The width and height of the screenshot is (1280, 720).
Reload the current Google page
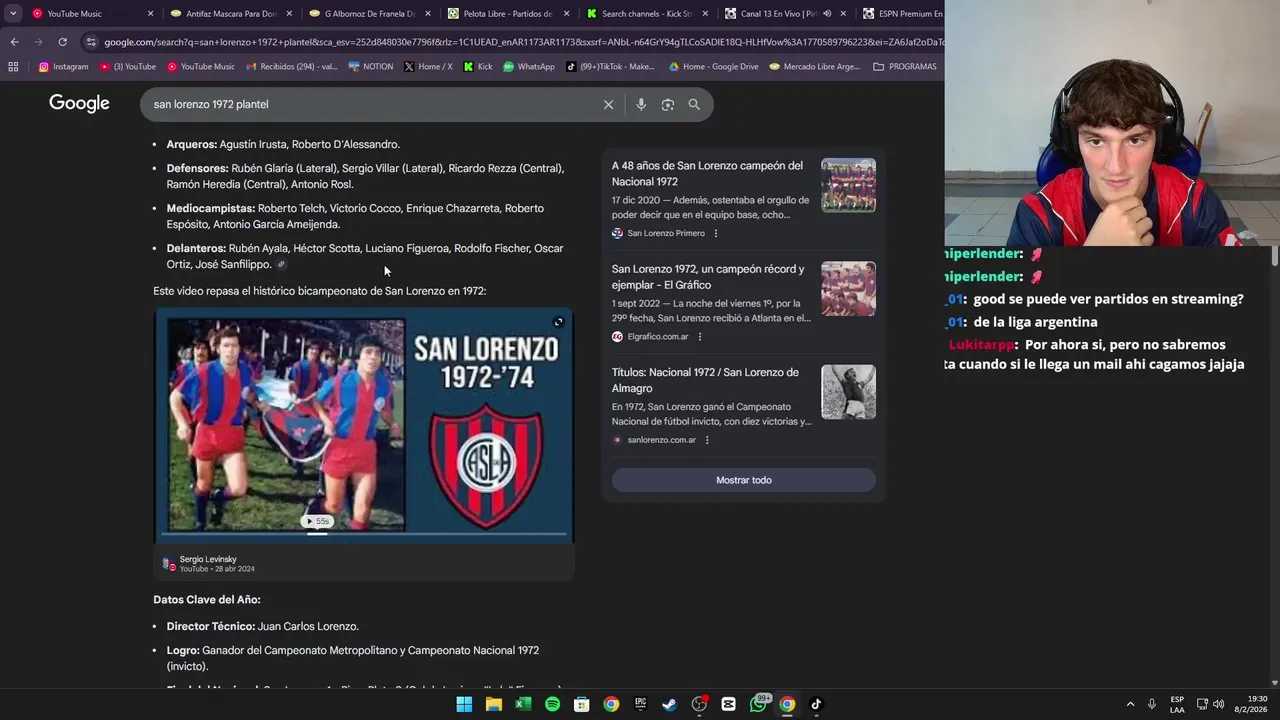tap(62, 42)
